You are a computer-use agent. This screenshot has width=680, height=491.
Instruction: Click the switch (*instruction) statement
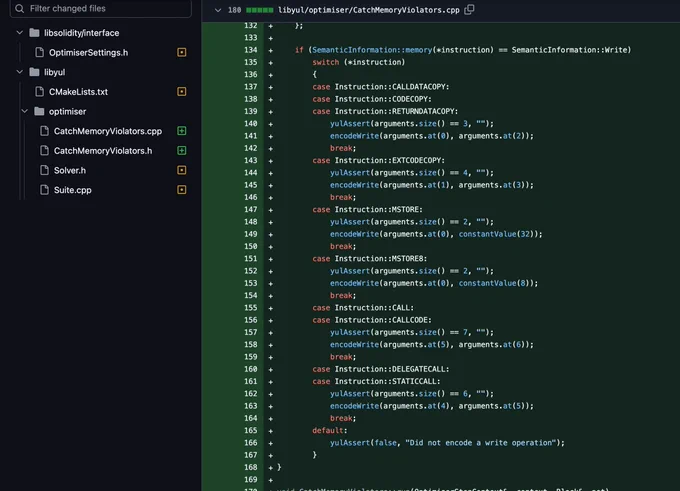(x=359, y=62)
